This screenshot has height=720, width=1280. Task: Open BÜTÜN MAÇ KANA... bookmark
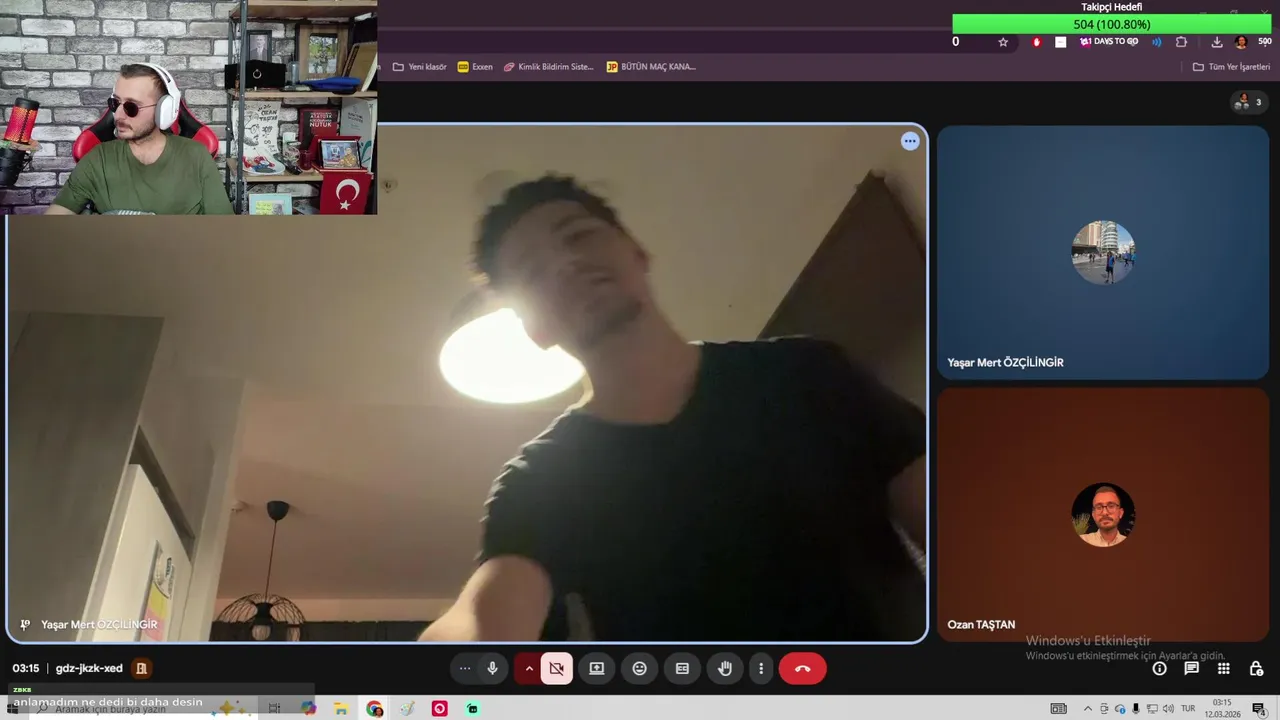651,67
